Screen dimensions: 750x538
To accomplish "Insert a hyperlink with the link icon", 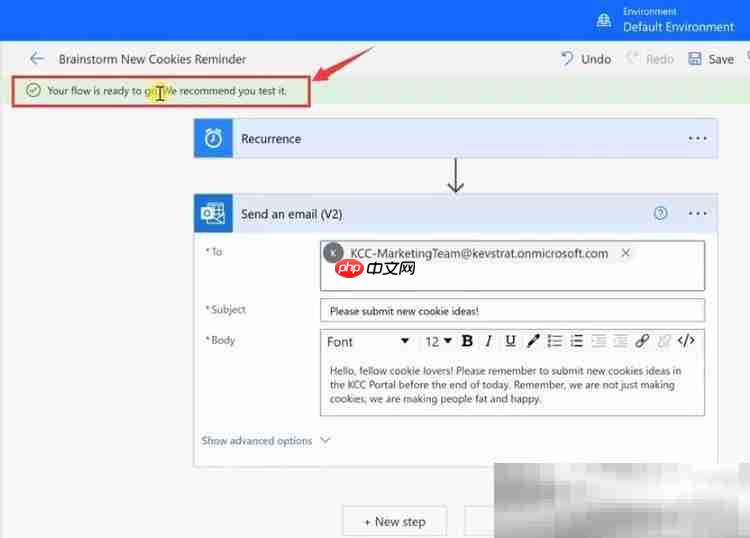I will tap(642, 341).
